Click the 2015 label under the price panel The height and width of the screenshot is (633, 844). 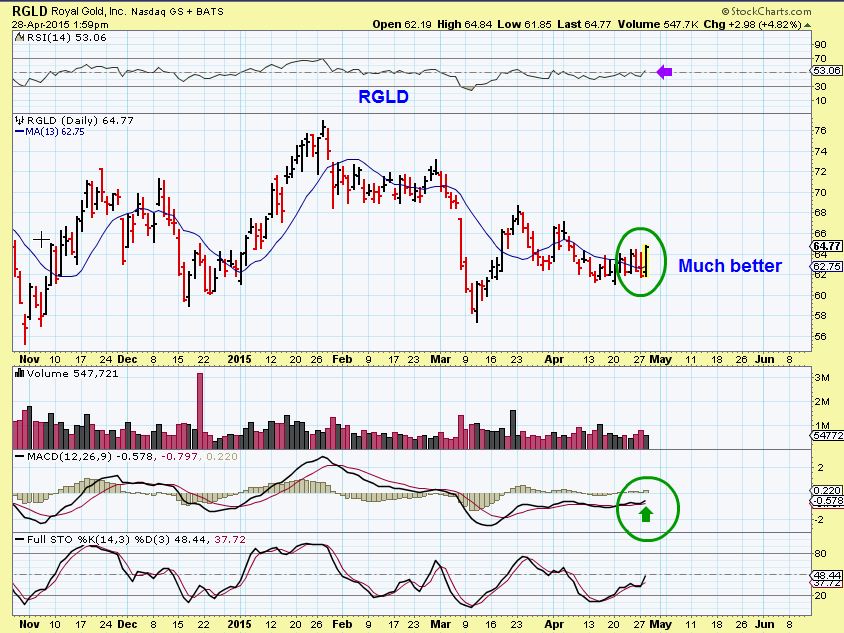240,360
